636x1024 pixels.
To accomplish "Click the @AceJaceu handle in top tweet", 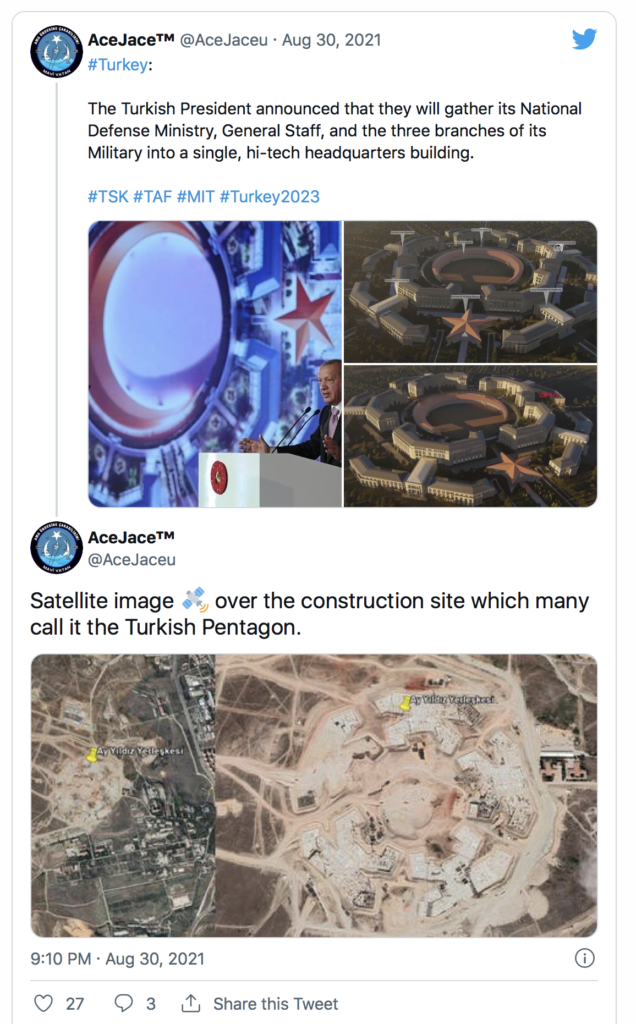I will [223, 40].
